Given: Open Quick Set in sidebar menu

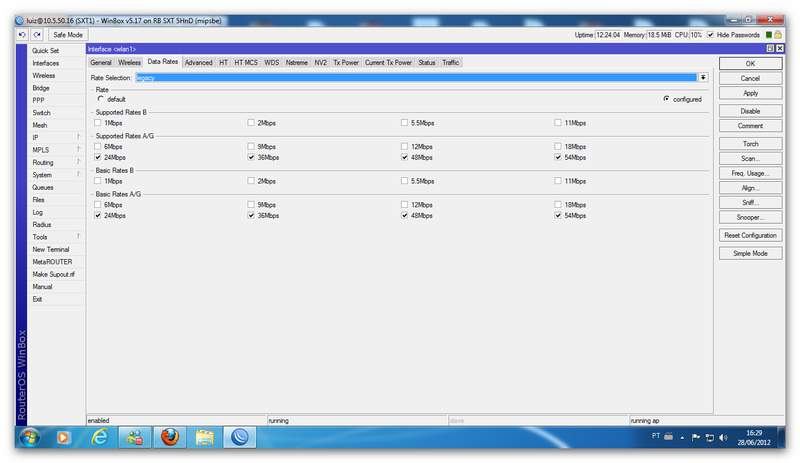Looking at the screenshot, I should tap(56, 51).
